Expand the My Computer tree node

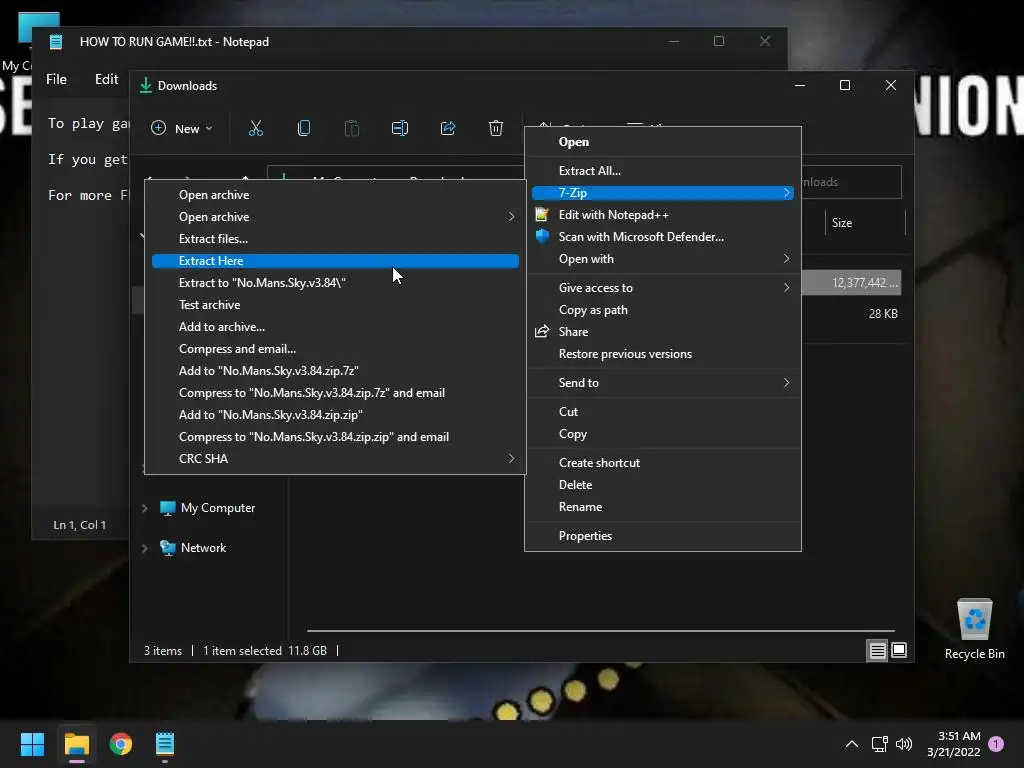[x=144, y=508]
